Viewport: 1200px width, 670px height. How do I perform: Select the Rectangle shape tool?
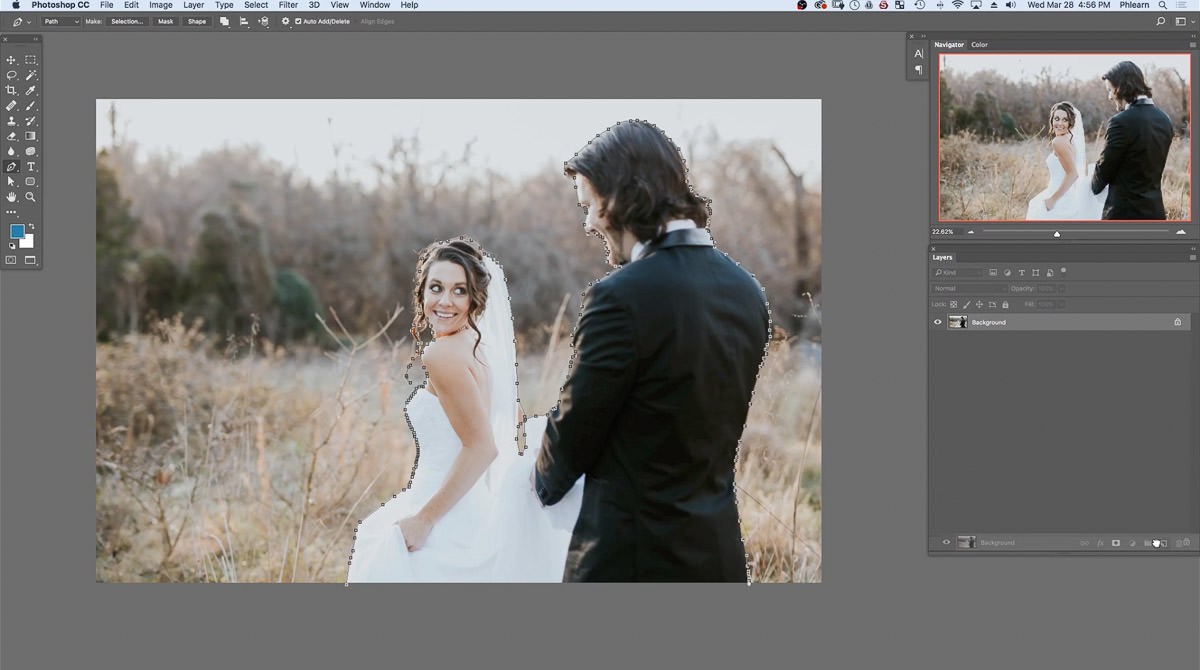click(31, 182)
